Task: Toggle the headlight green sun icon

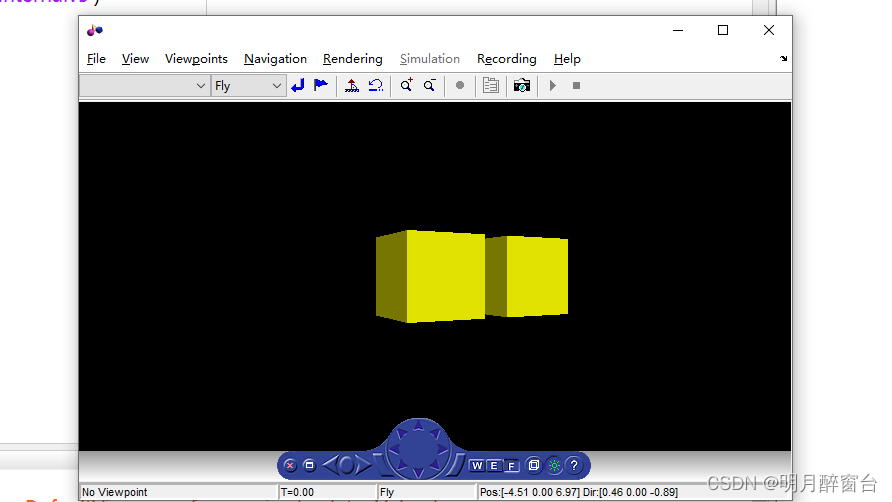Action: pyautogui.click(x=554, y=466)
